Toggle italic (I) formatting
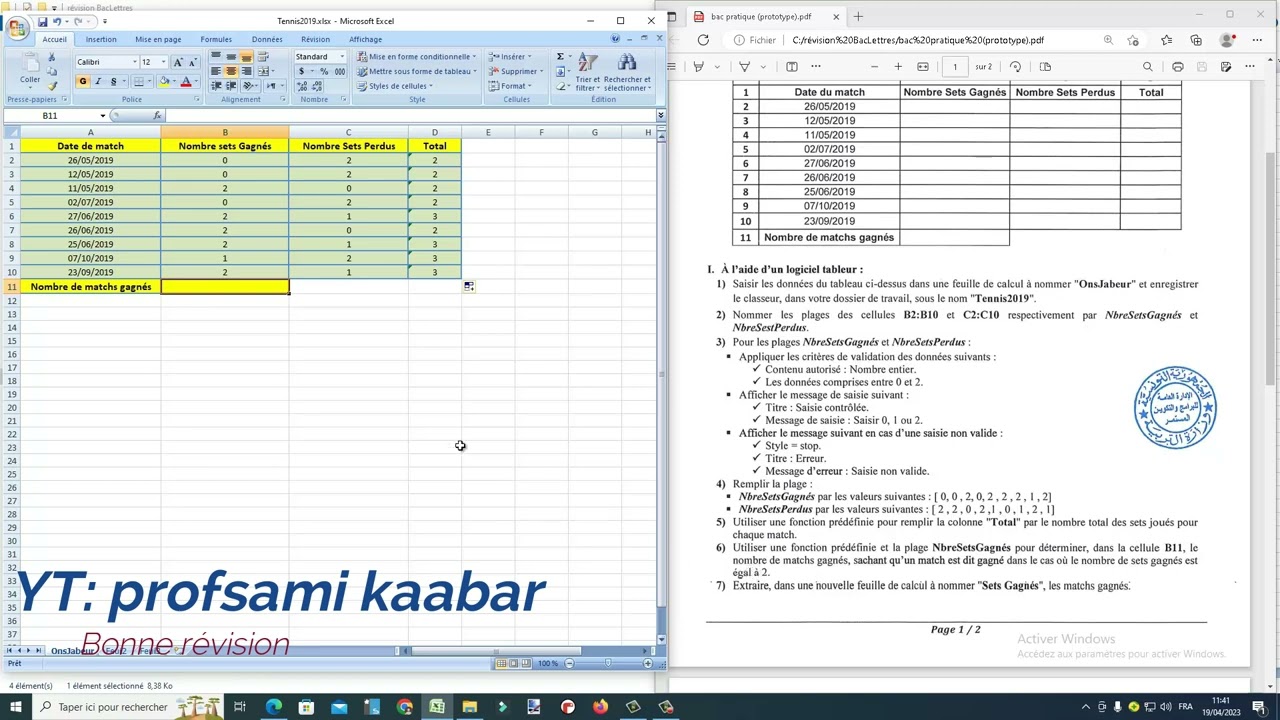 tap(98, 82)
